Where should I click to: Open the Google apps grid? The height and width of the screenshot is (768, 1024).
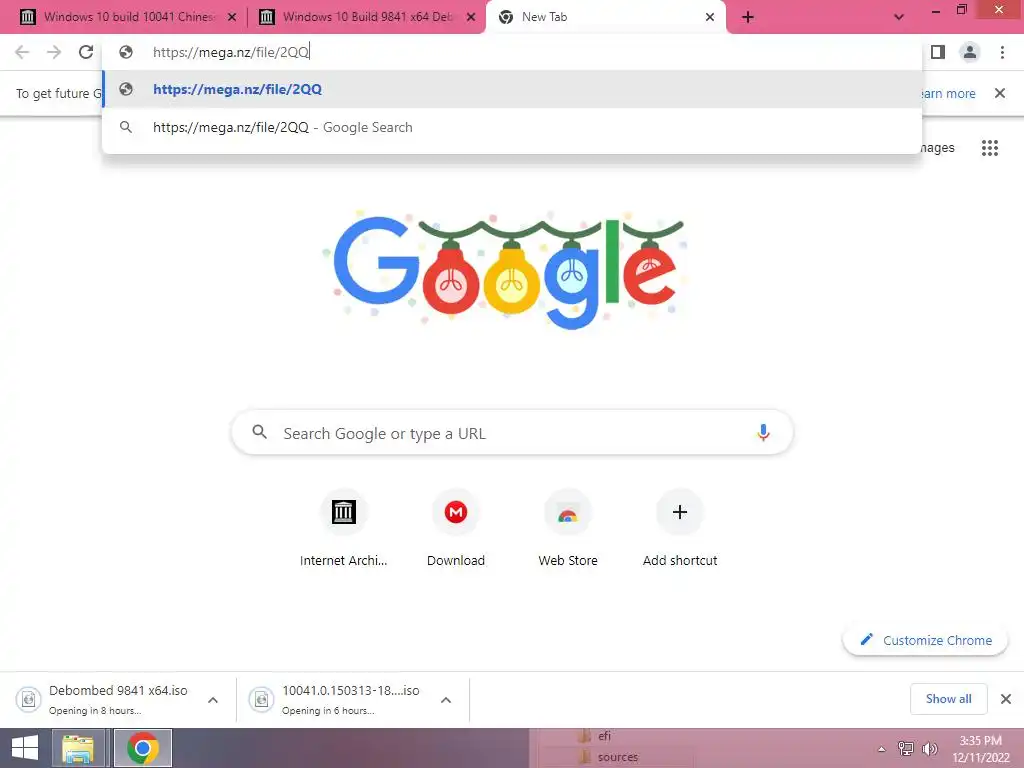pos(989,148)
